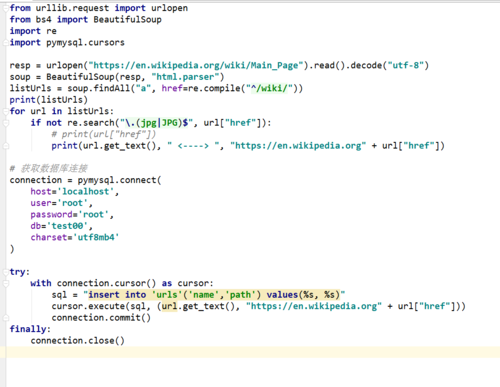
Task: Click the Main_Page Wikipedia URL string
Action: pos(196,65)
